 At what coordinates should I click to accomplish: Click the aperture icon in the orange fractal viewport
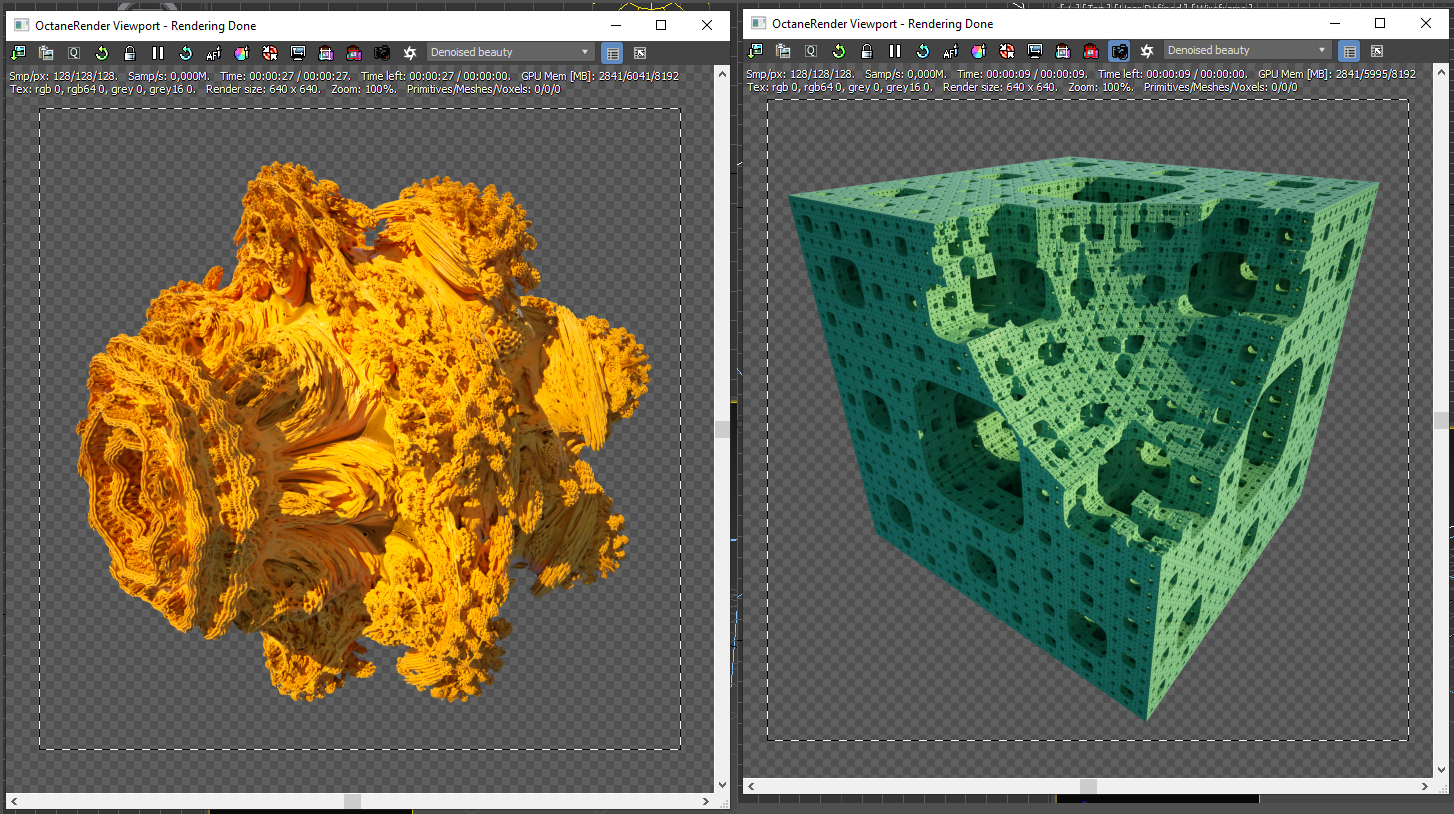tap(410, 52)
